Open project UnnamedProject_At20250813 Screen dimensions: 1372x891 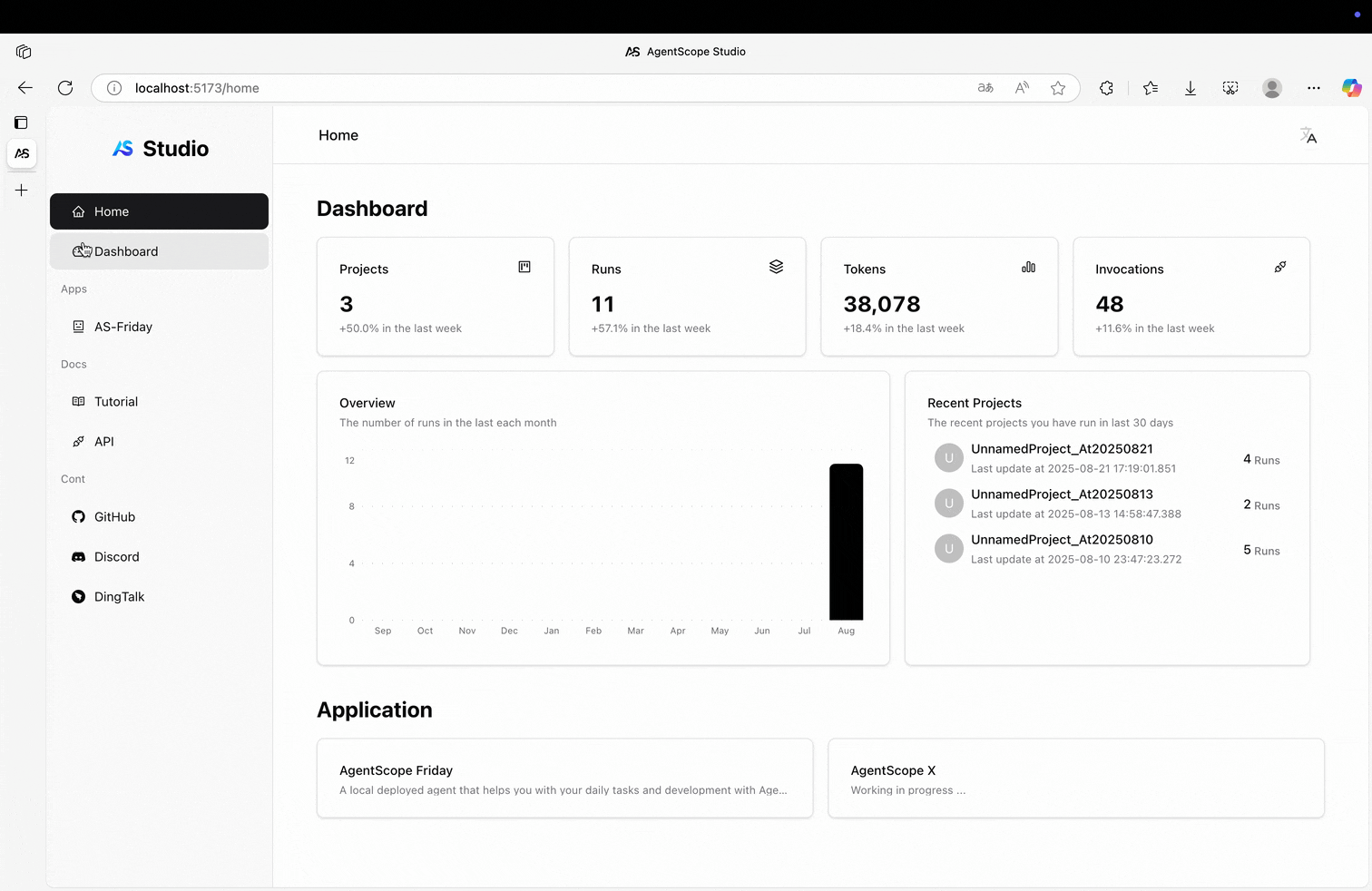1107,504
